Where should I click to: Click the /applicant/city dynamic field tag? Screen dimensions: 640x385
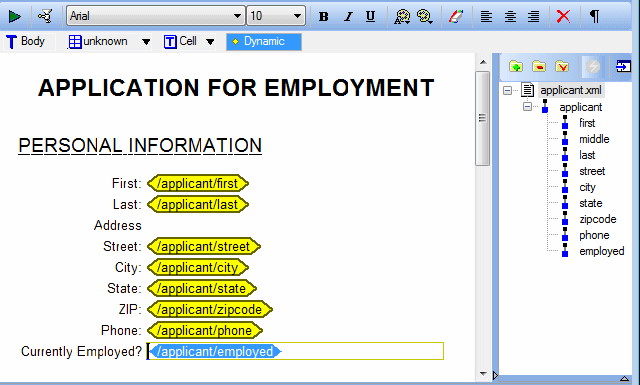[x=198, y=267]
